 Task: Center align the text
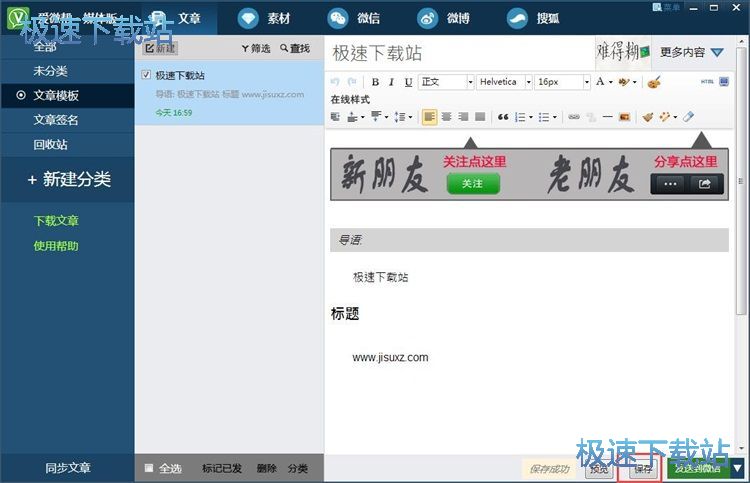point(446,117)
